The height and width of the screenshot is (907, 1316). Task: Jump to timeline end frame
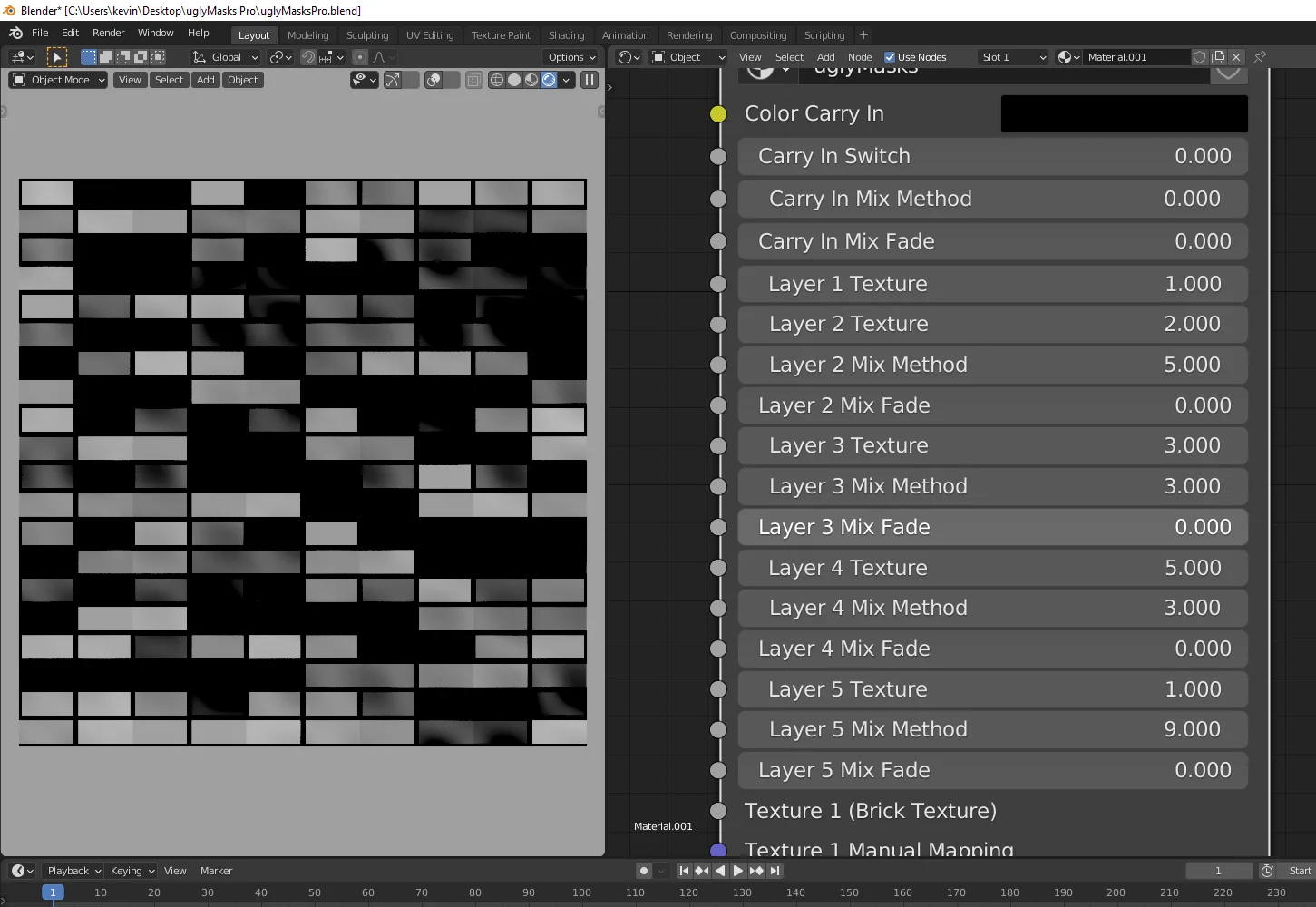pos(775,871)
